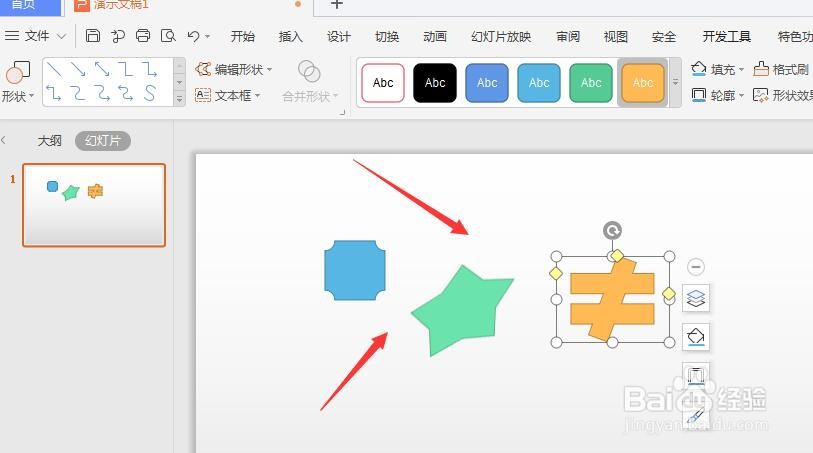Switch to the 大纲 outline pane tab
The width and height of the screenshot is (813, 453).
point(50,140)
